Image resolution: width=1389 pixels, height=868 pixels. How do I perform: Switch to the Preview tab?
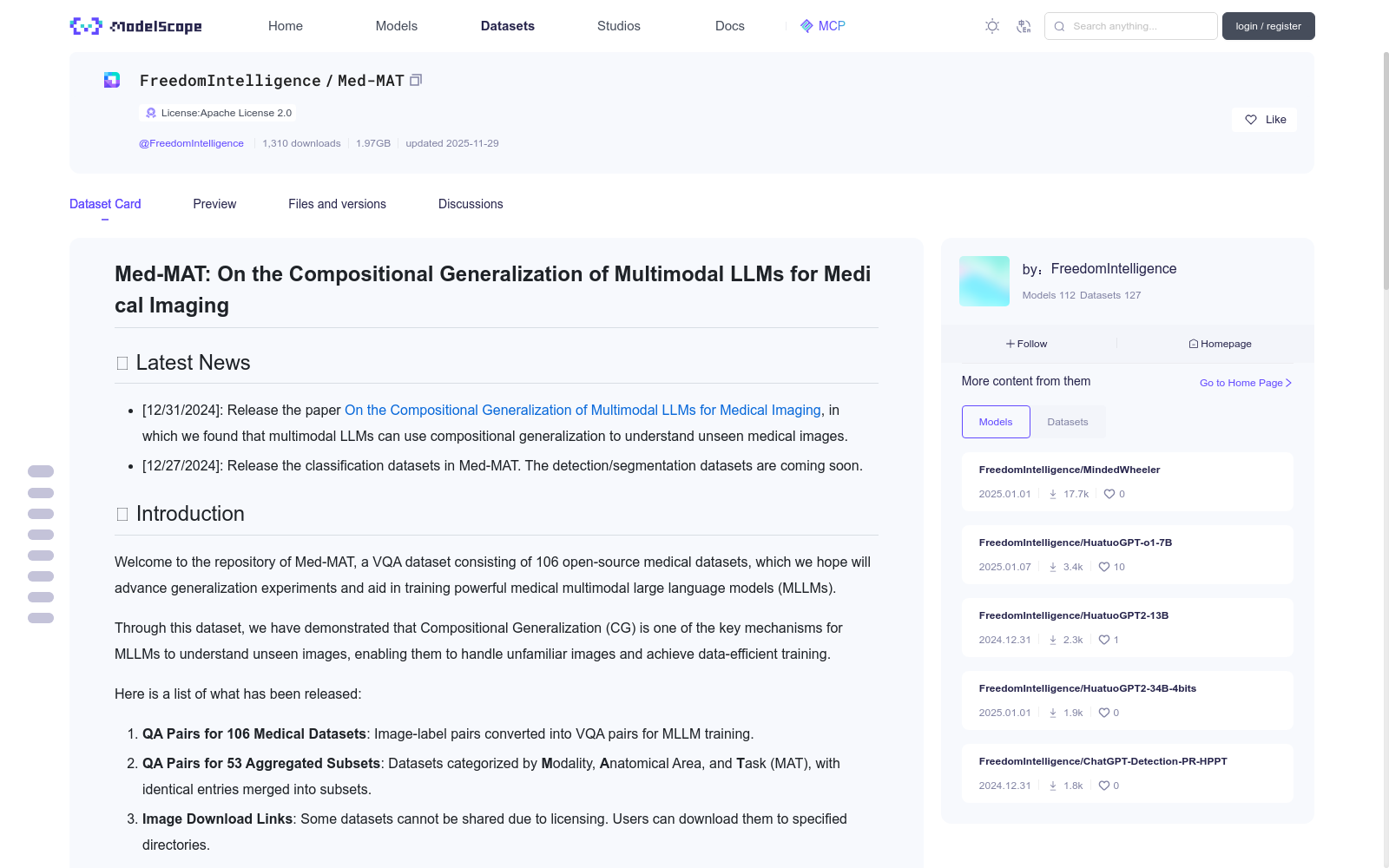tap(214, 204)
